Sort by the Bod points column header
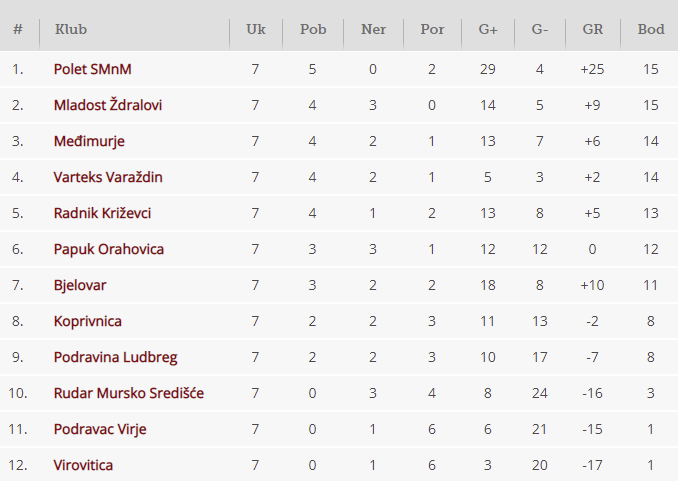This screenshot has width=678, height=481. [x=651, y=29]
